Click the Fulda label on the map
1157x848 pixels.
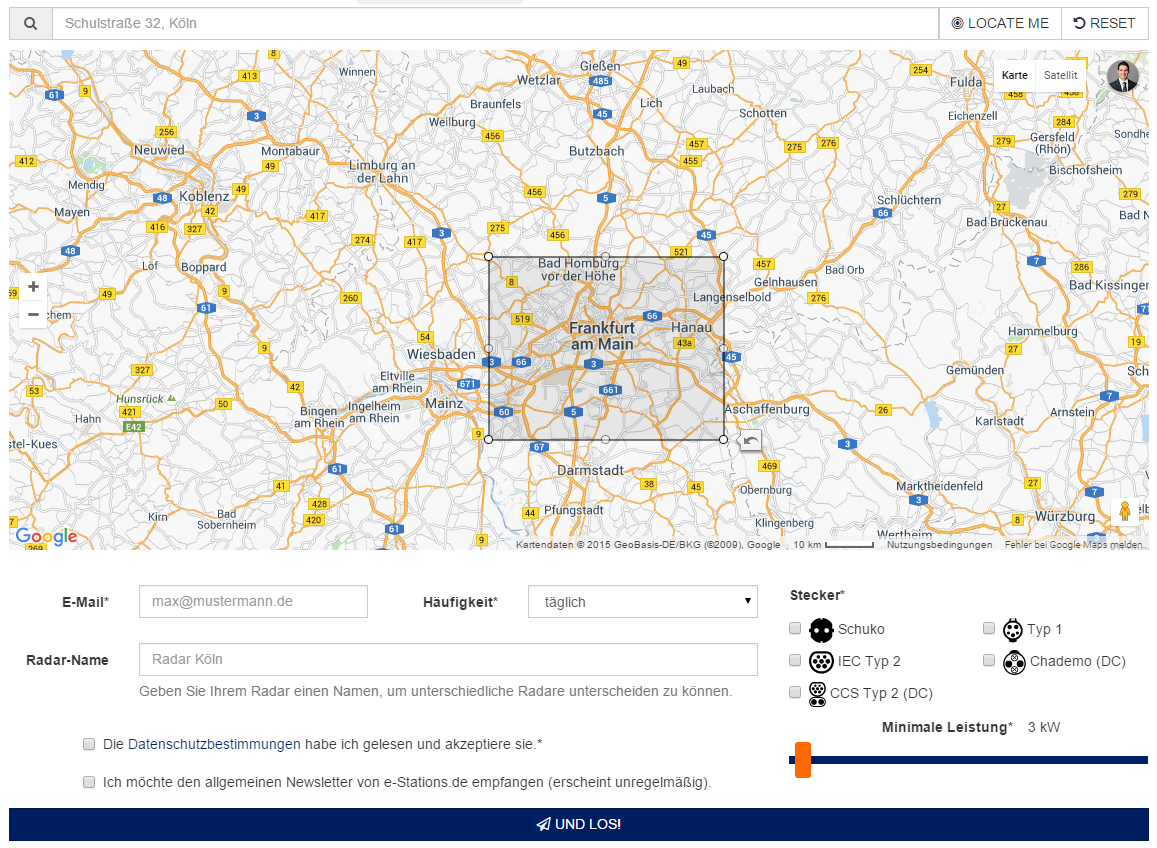[x=965, y=82]
